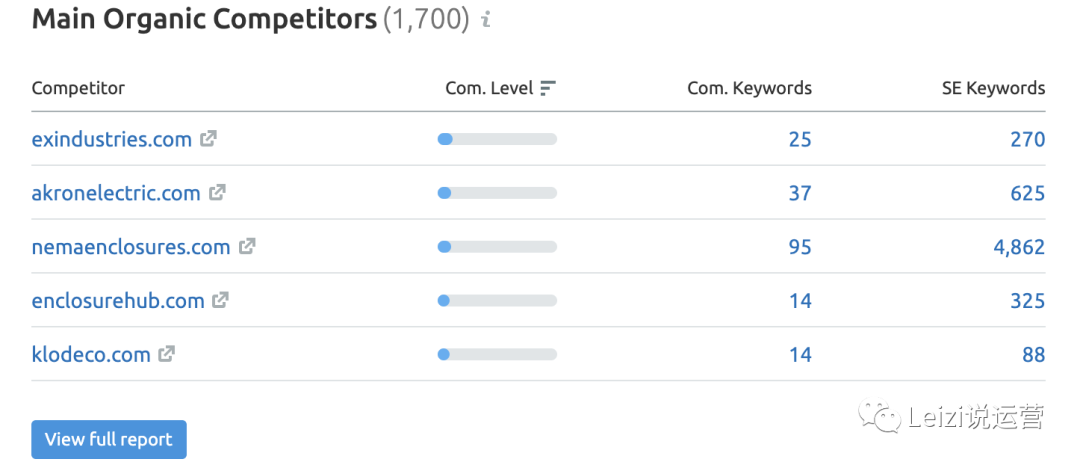Open external link icon beside exindustries.com
Viewport: 1080px width, 465px height.
tap(208, 138)
